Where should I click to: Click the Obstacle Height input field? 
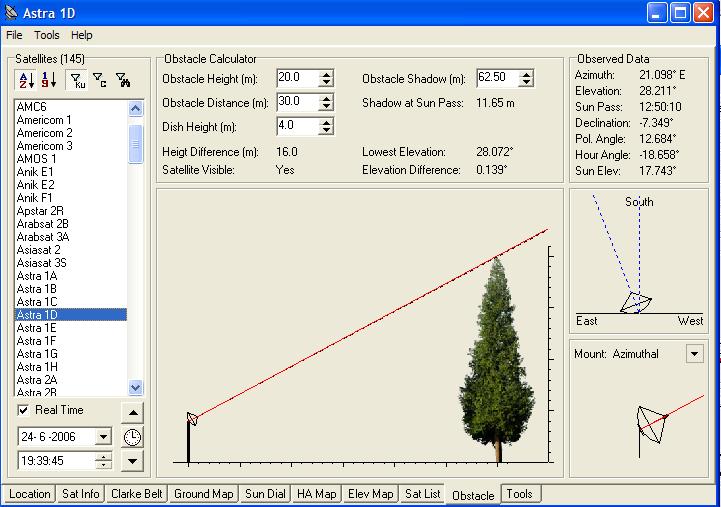[x=298, y=78]
